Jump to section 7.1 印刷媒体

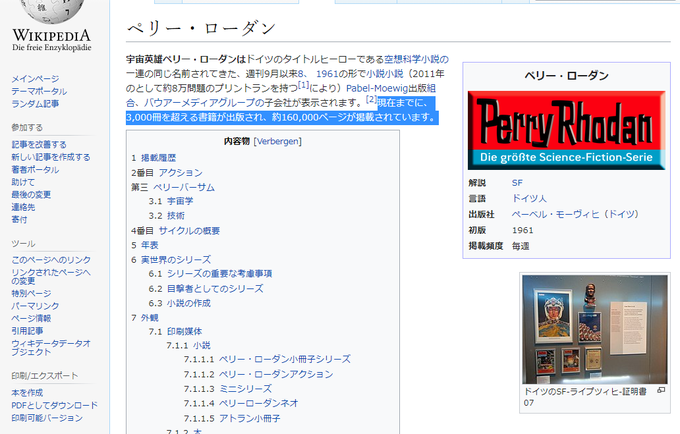tap(176, 331)
